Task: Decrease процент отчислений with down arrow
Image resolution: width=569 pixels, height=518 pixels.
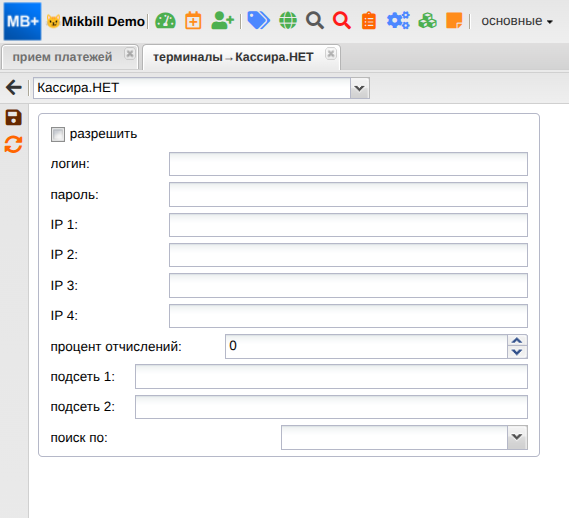Action: (x=517, y=352)
